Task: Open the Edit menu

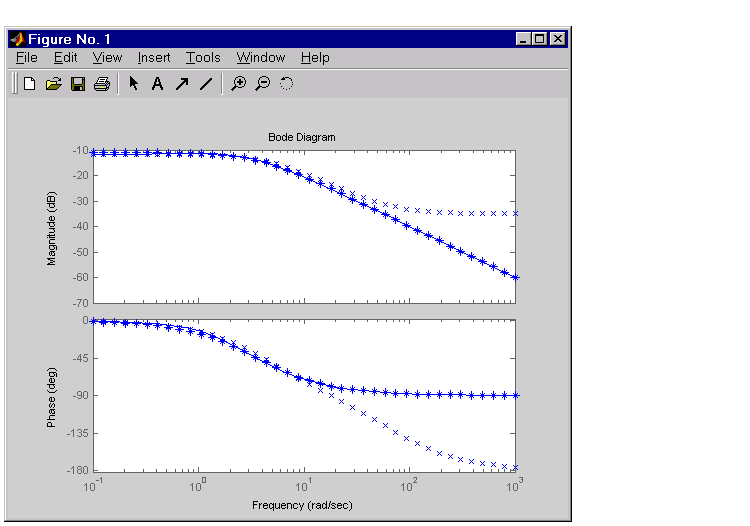Action: [65, 58]
